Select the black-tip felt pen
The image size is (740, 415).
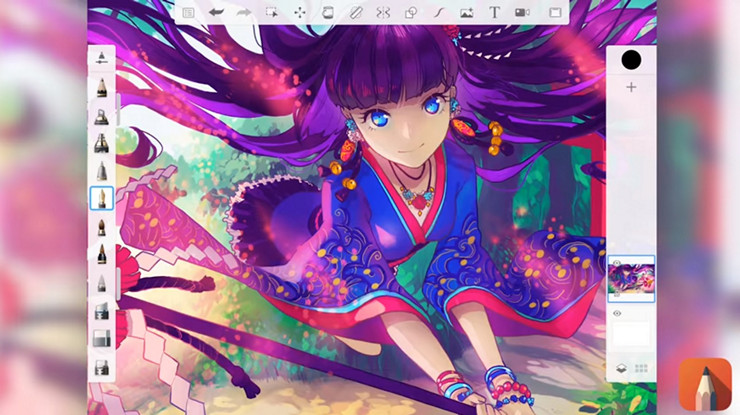pyautogui.click(x=101, y=254)
